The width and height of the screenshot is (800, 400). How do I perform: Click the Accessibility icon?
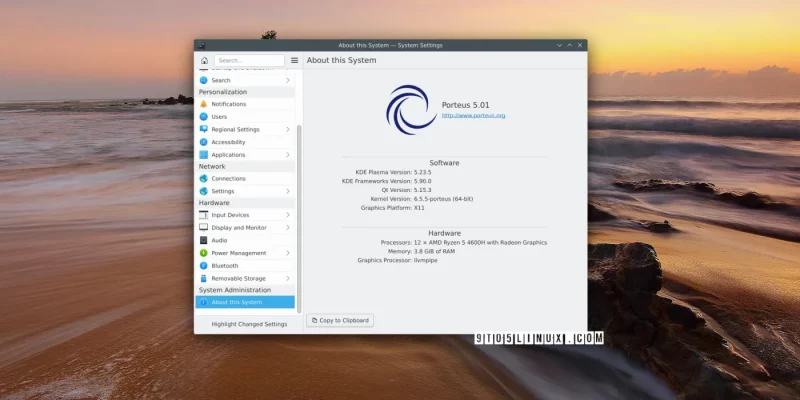point(204,142)
